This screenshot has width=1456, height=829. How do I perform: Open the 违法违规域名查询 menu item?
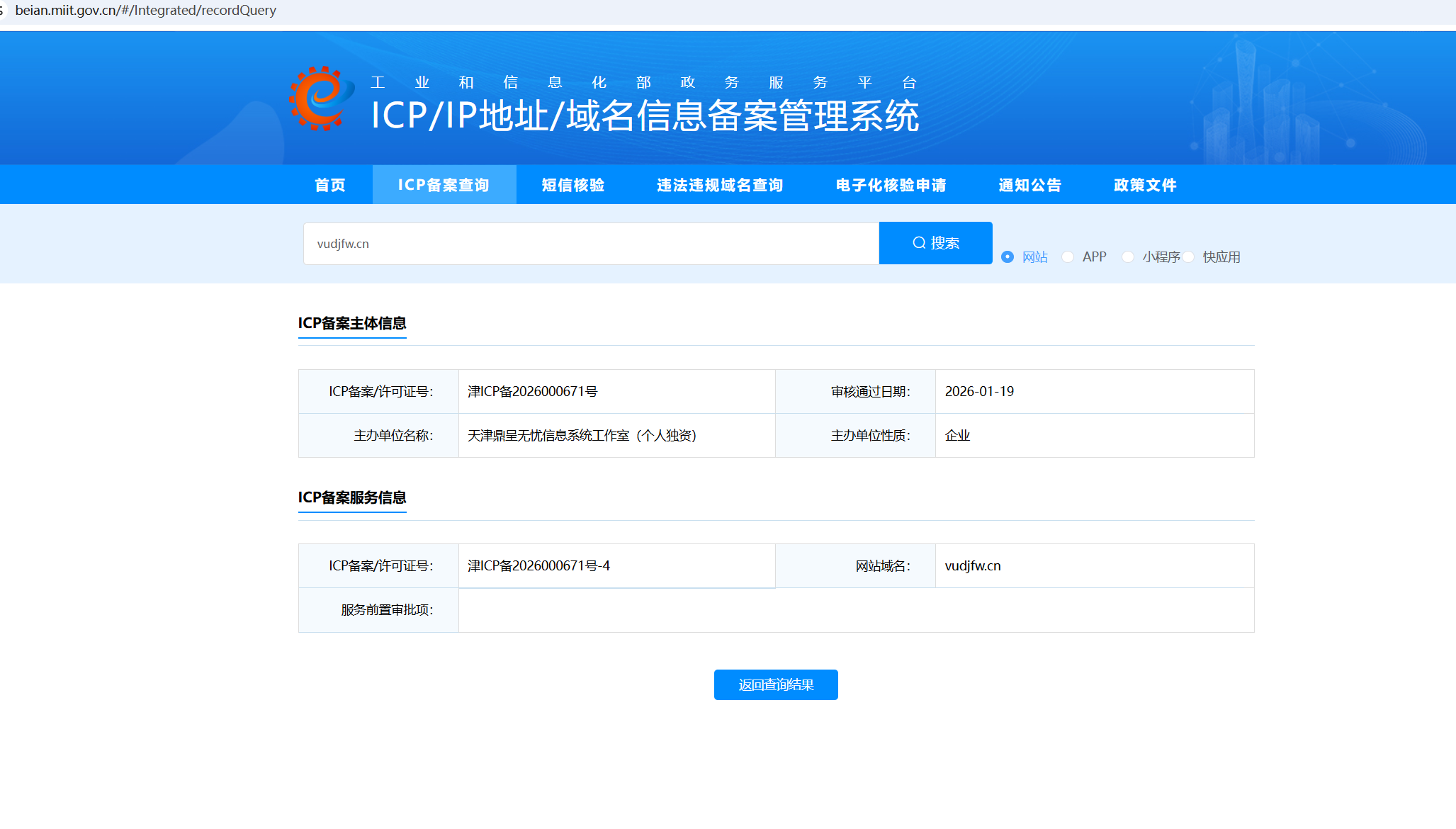719,185
